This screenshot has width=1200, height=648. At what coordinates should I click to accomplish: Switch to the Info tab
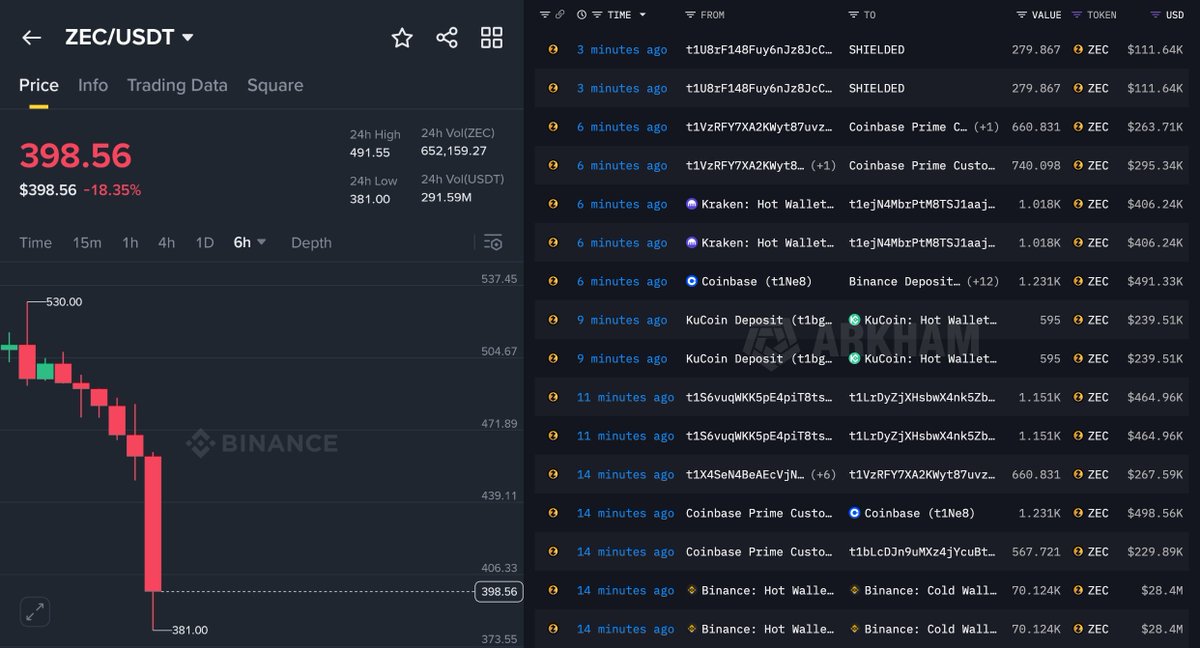(x=93, y=85)
